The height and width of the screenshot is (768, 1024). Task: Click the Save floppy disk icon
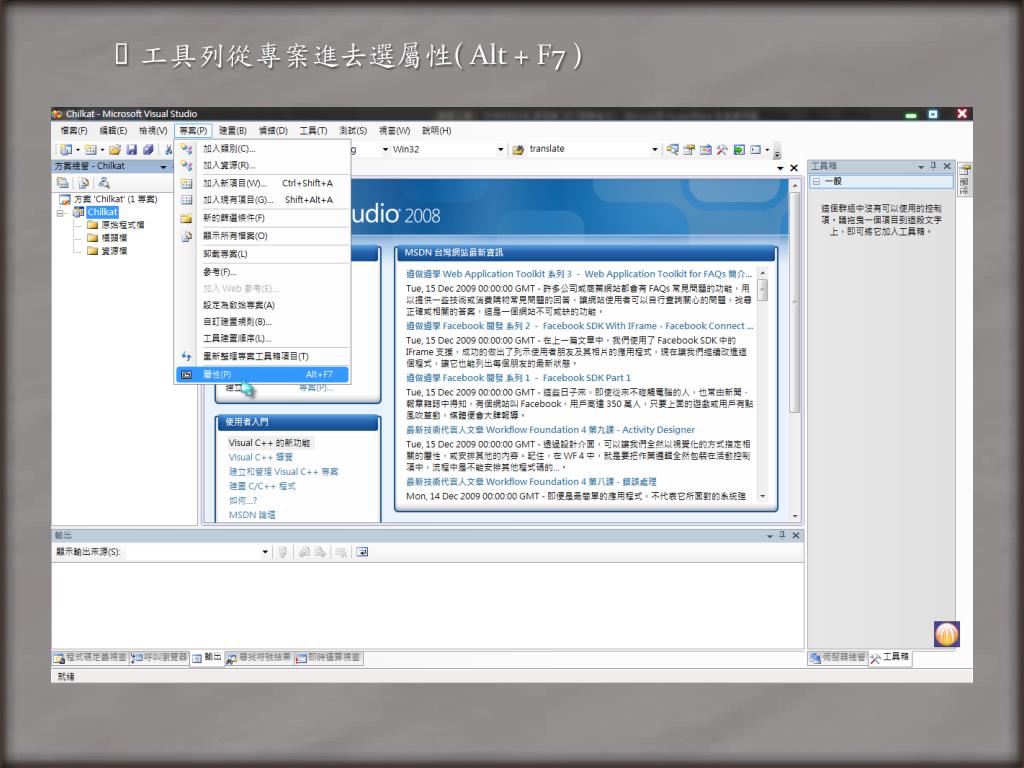[x=132, y=150]
